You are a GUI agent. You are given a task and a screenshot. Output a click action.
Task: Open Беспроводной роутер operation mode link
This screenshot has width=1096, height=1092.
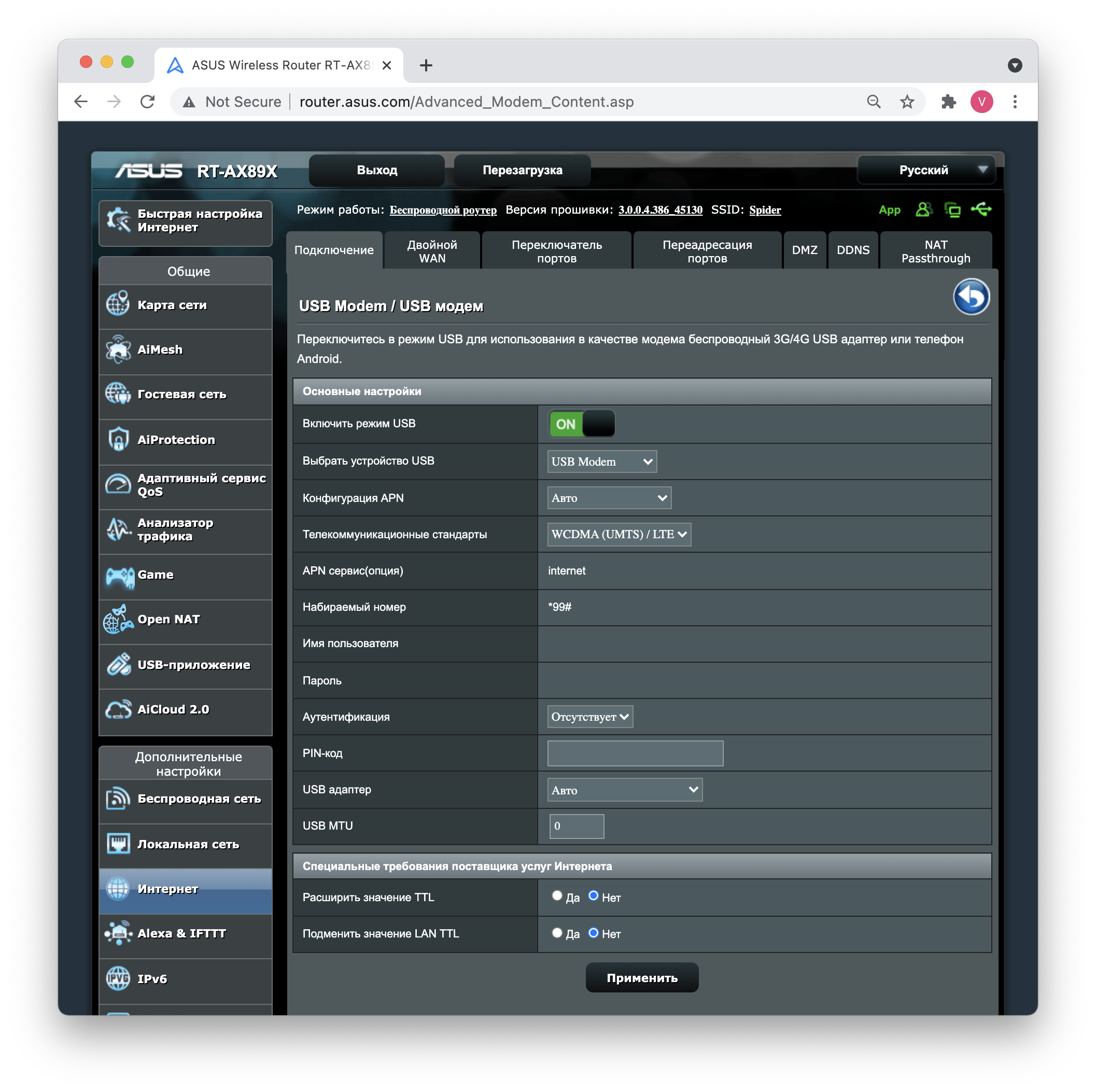(443, 211)
